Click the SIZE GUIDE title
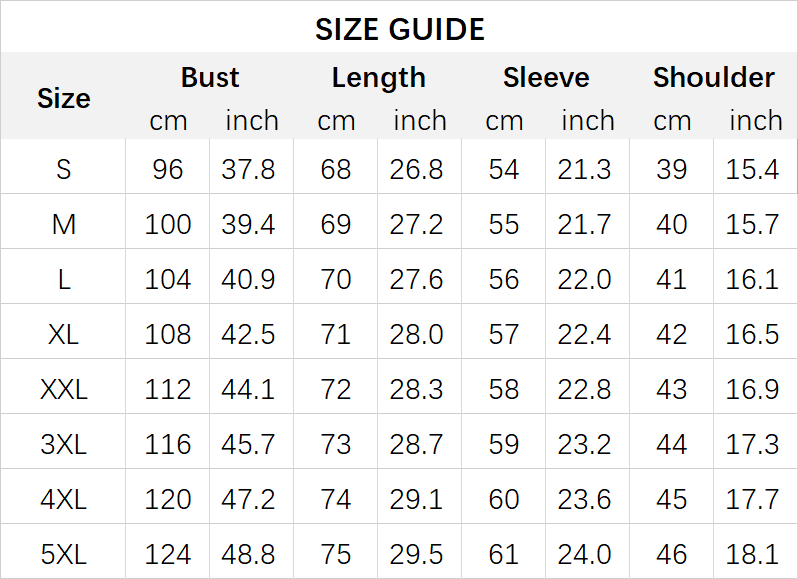Image resolution: width=798 pixels, height=579 pixels. click(x=399, y=29)
